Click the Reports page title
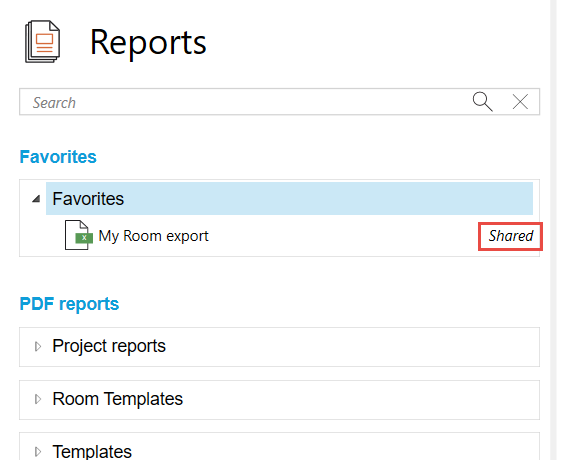The width and height of the screenshot is (562, 460). coord(148,43)
